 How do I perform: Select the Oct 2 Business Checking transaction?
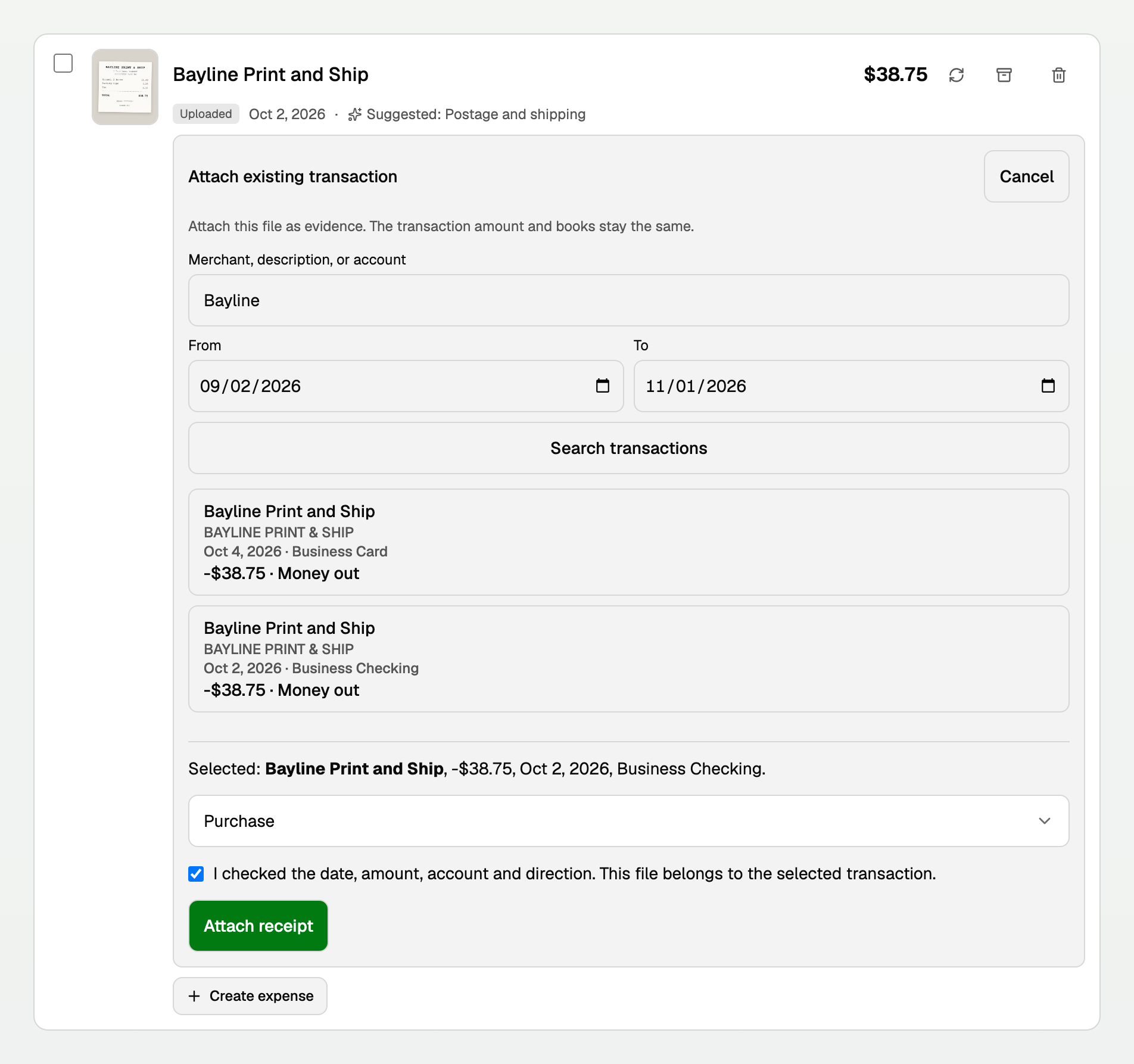(x=629, y=659)
